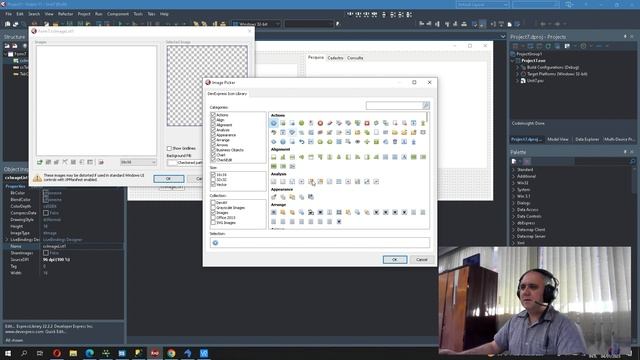This screenshot has width=640, height=360.
Task: Open image size dropdown in image list editor
Action: 138,162
